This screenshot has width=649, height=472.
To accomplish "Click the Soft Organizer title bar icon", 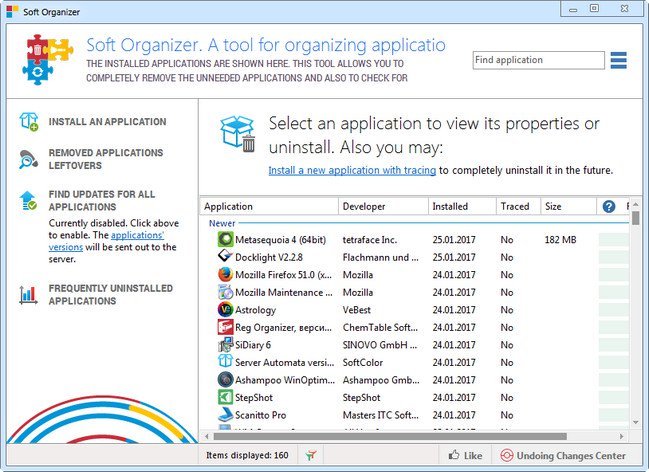I will click(x=12, y=12).
